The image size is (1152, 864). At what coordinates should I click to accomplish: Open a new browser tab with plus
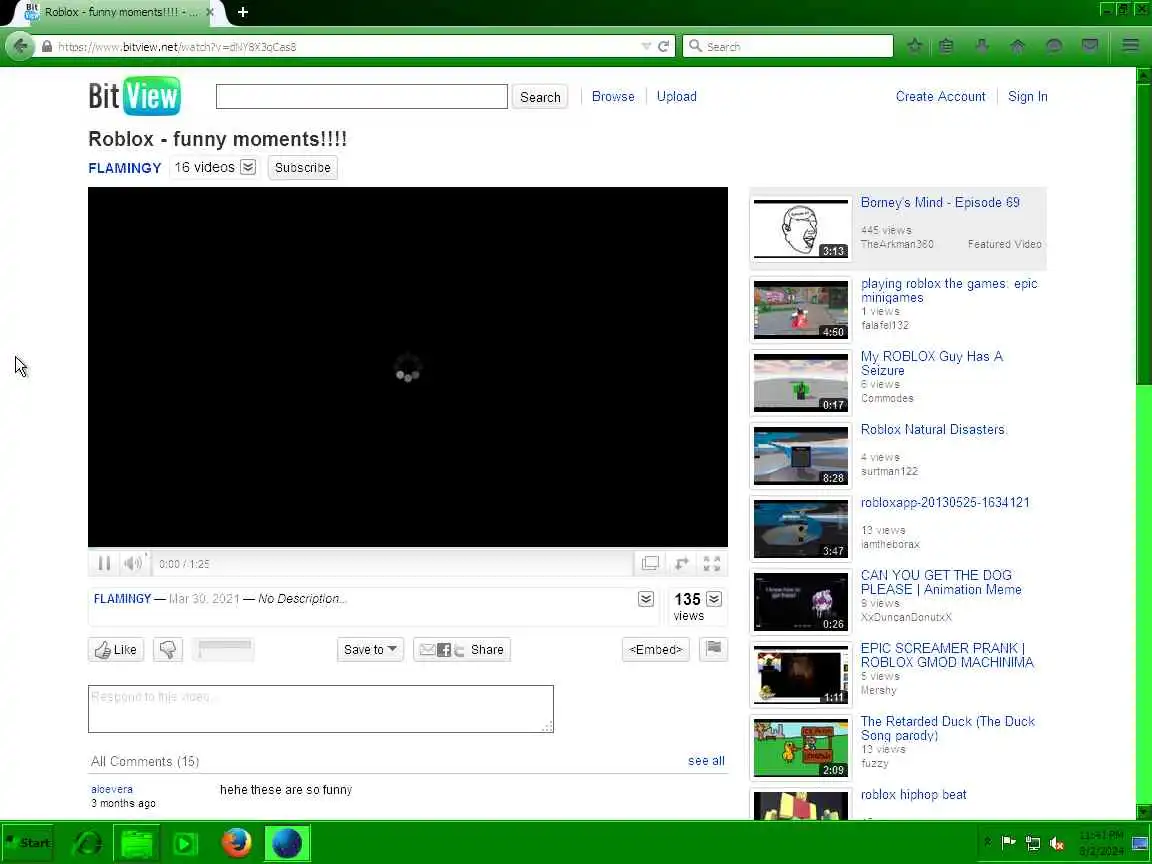click(x=242, y=12)
